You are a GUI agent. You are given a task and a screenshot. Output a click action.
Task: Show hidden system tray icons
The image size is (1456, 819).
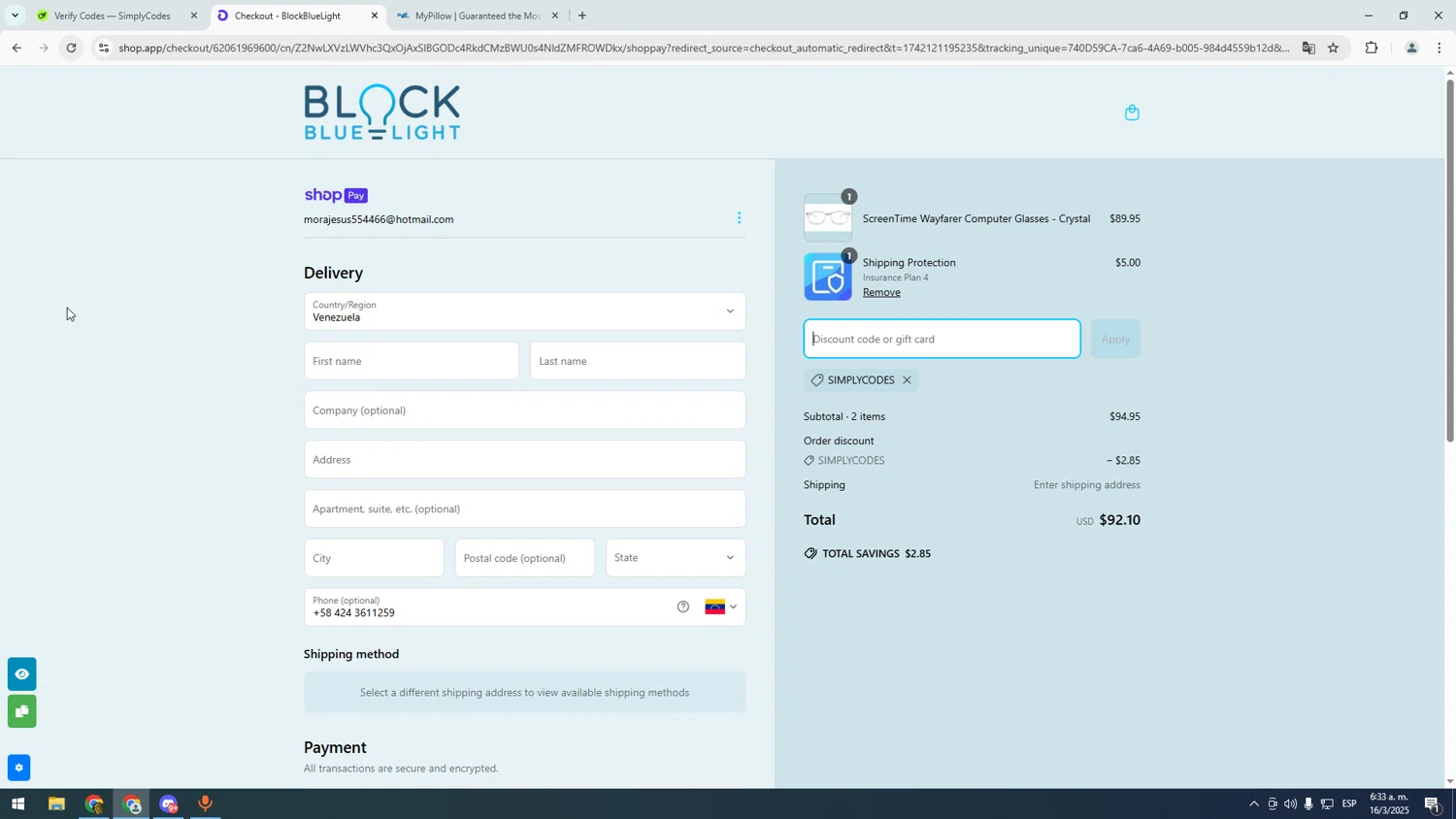[1253, 804]
